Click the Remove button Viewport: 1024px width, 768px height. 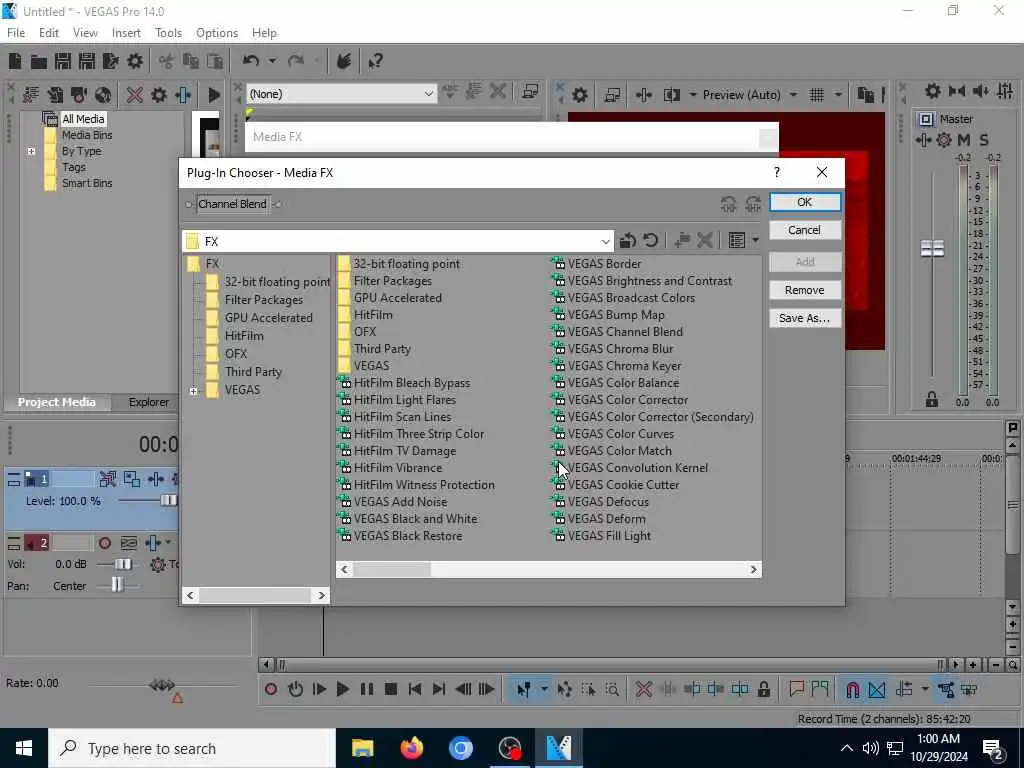(805, 290)
